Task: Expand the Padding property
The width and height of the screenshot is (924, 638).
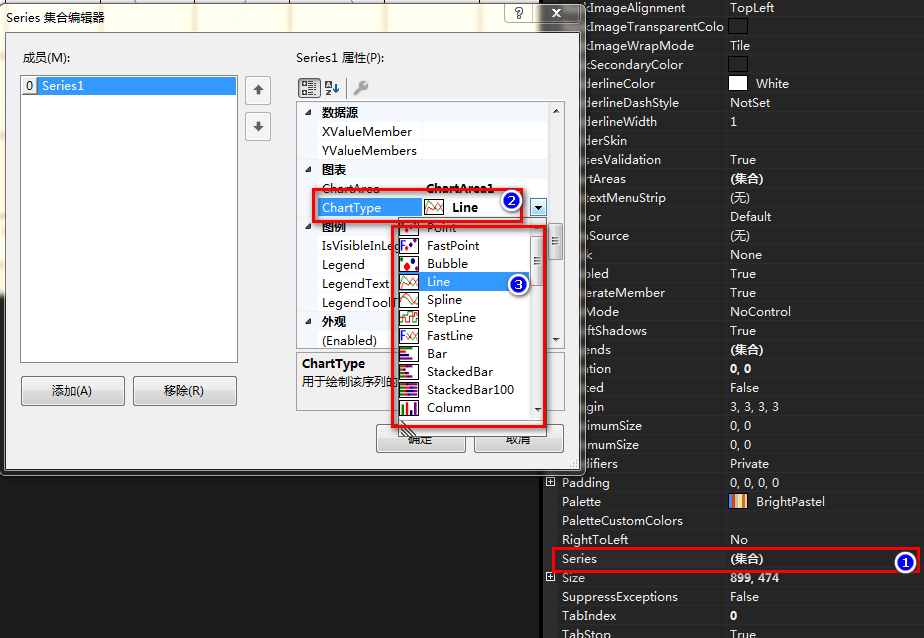Action: click(550, 482)
